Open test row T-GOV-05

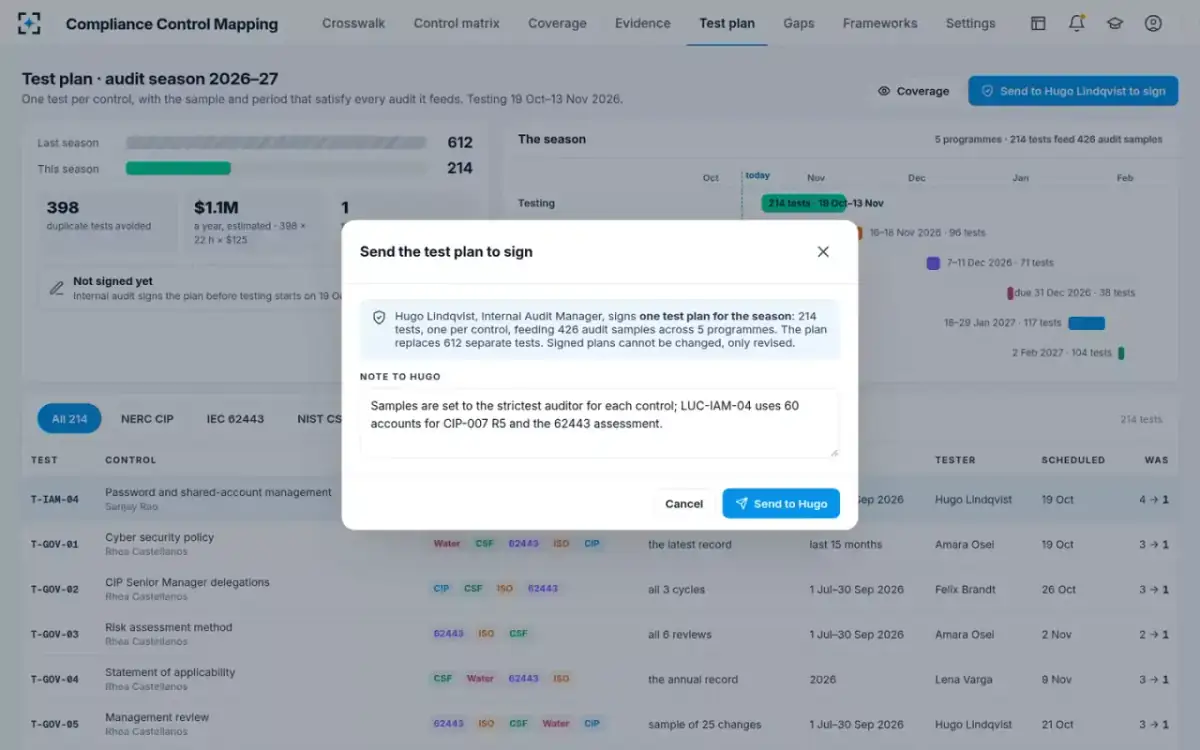(600, 724)
